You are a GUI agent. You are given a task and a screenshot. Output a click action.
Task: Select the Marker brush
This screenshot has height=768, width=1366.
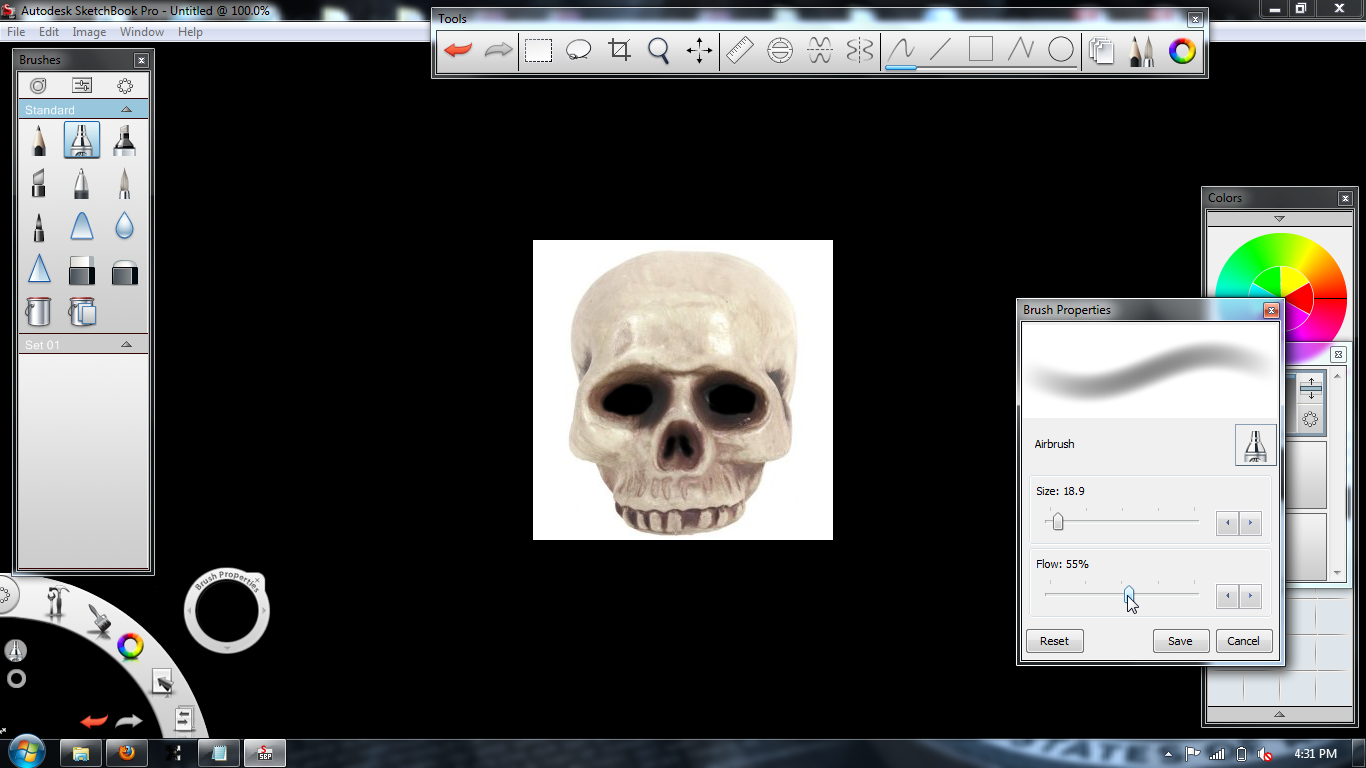point(124,140)
